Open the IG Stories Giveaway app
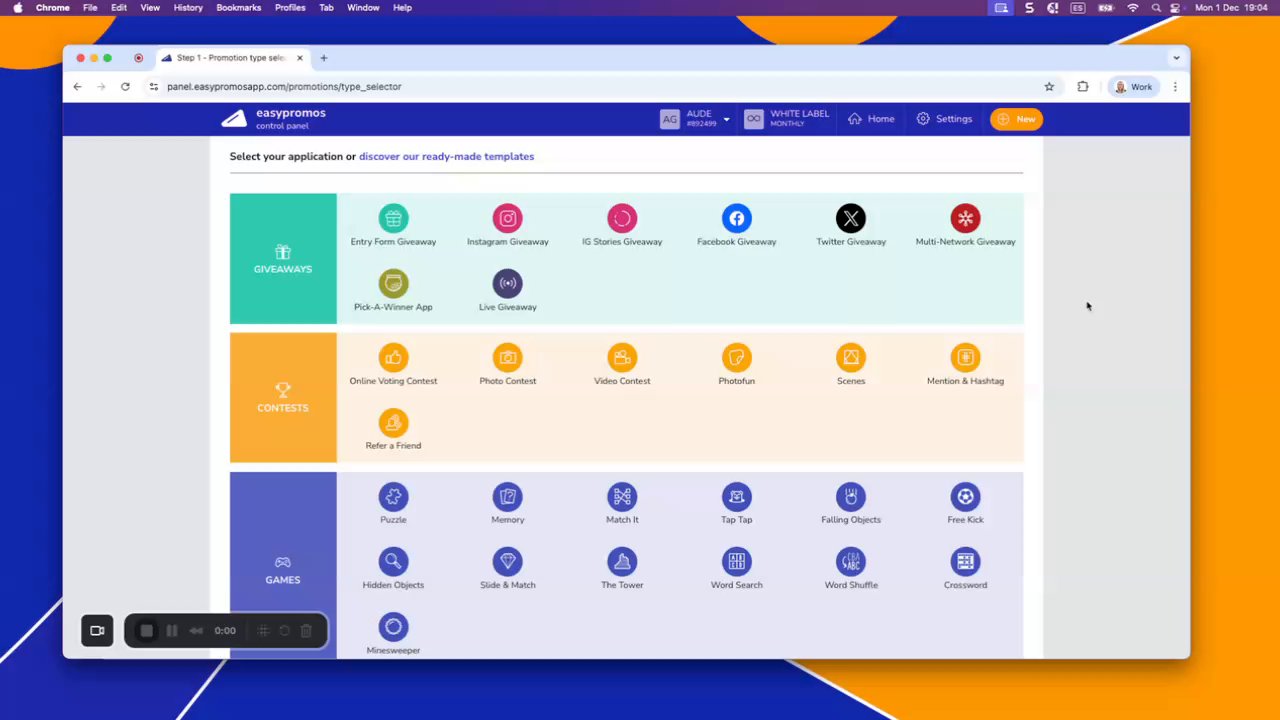1280x720 pixels. tap(622, 218)
